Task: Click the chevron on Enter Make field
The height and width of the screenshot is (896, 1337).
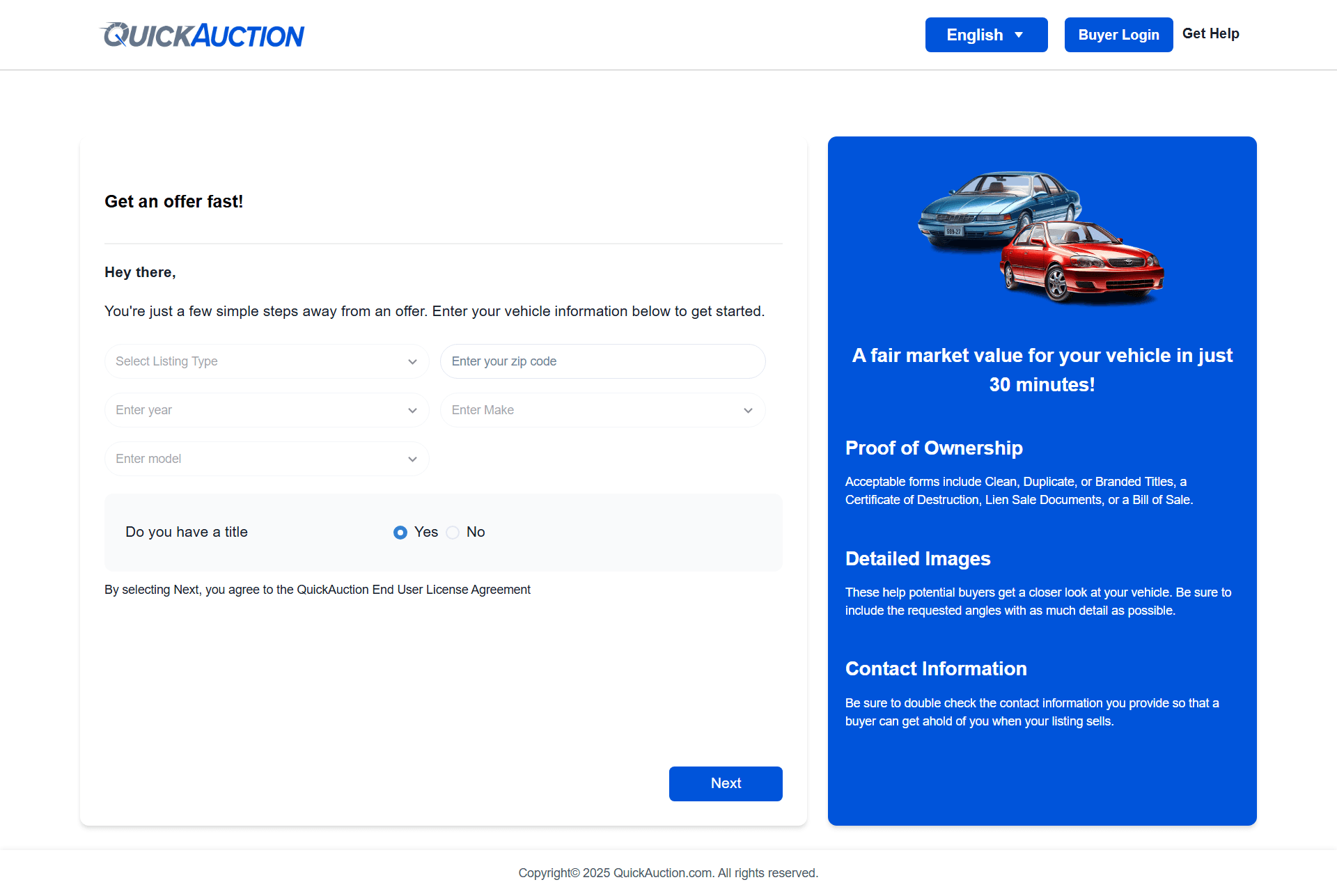Action: pyautogui.click(x=749, y=410)
